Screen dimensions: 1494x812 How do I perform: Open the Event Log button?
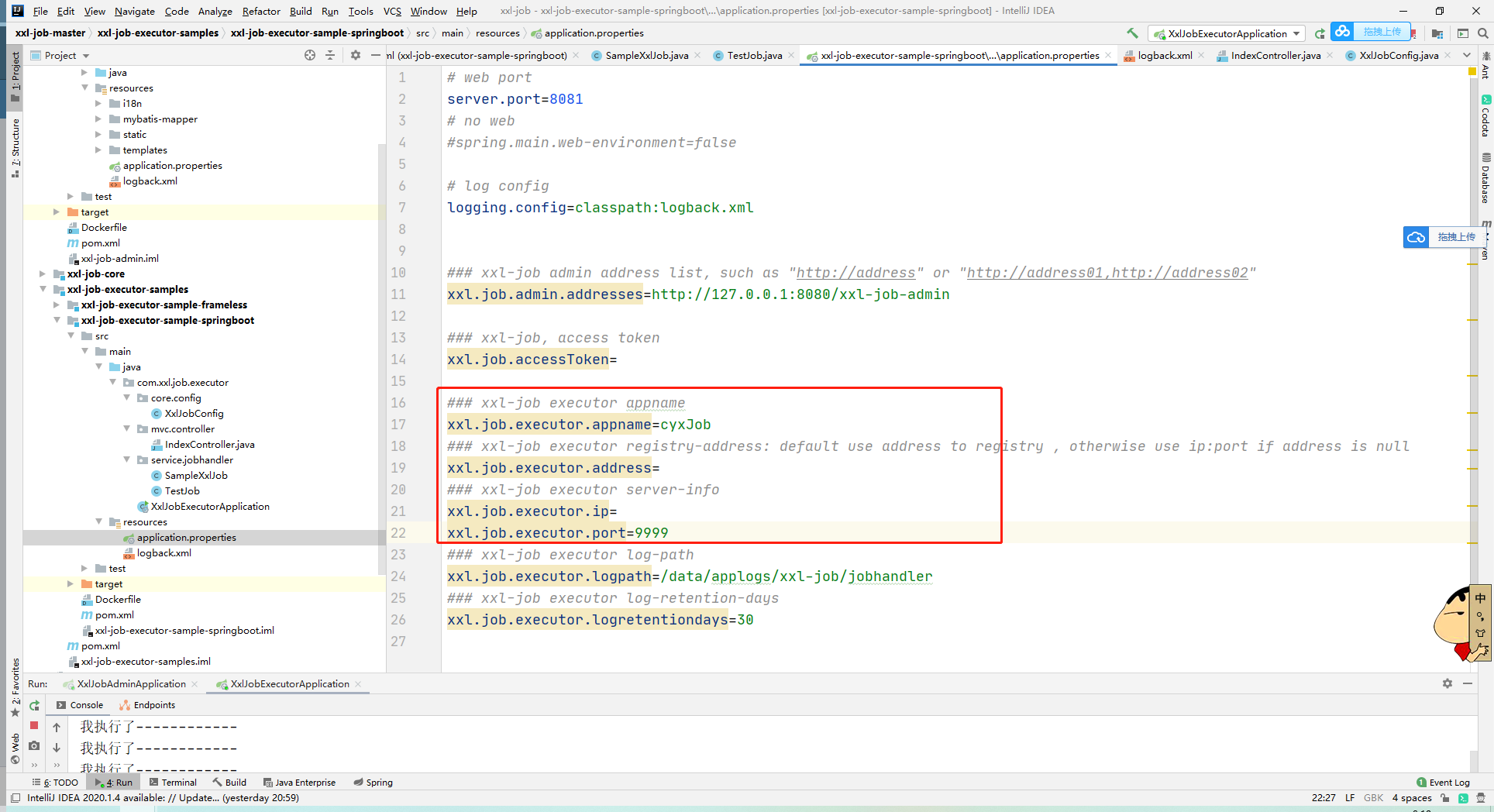1443,783
